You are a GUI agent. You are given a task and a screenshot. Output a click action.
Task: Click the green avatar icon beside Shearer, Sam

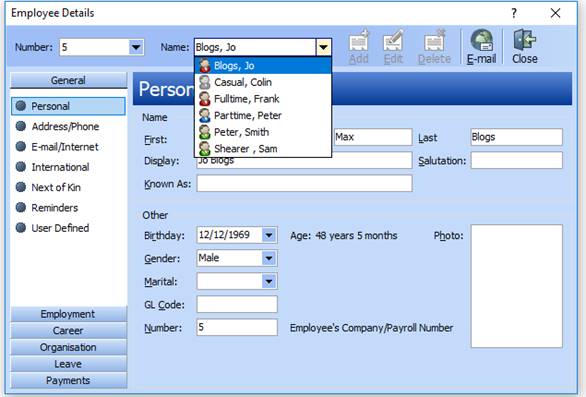204,148
